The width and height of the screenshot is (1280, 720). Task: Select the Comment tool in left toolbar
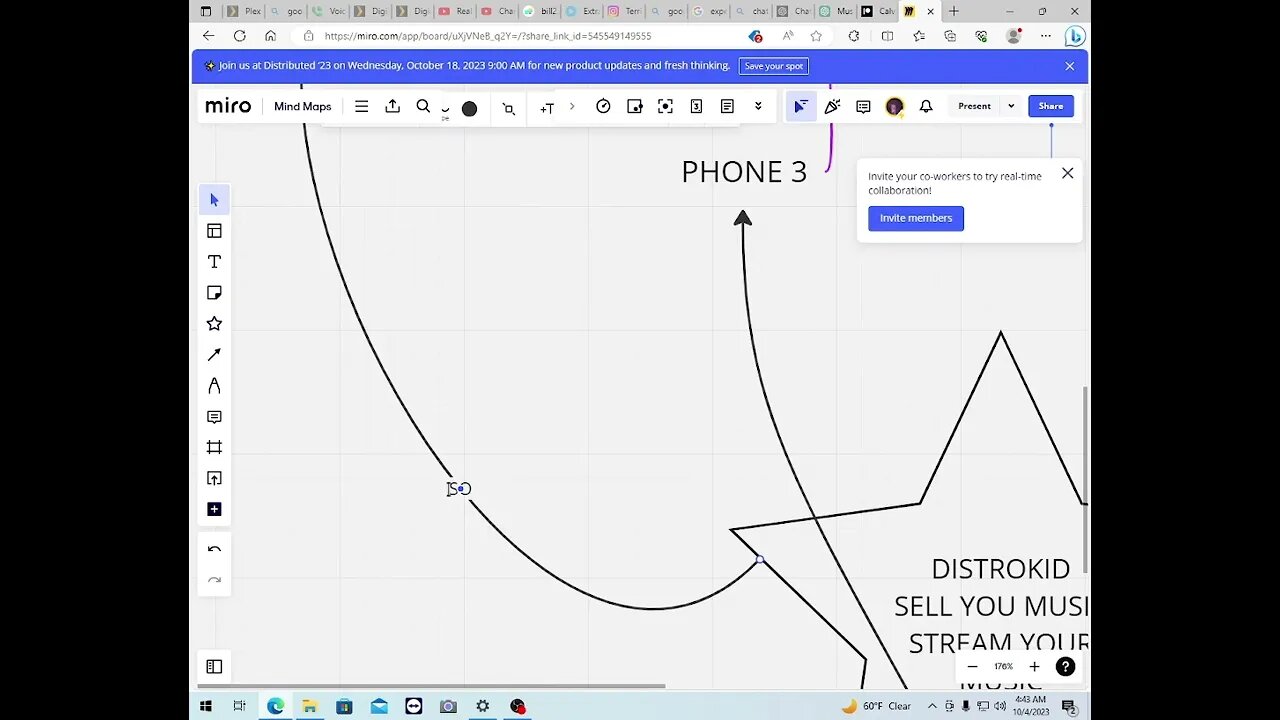[214, 417]
